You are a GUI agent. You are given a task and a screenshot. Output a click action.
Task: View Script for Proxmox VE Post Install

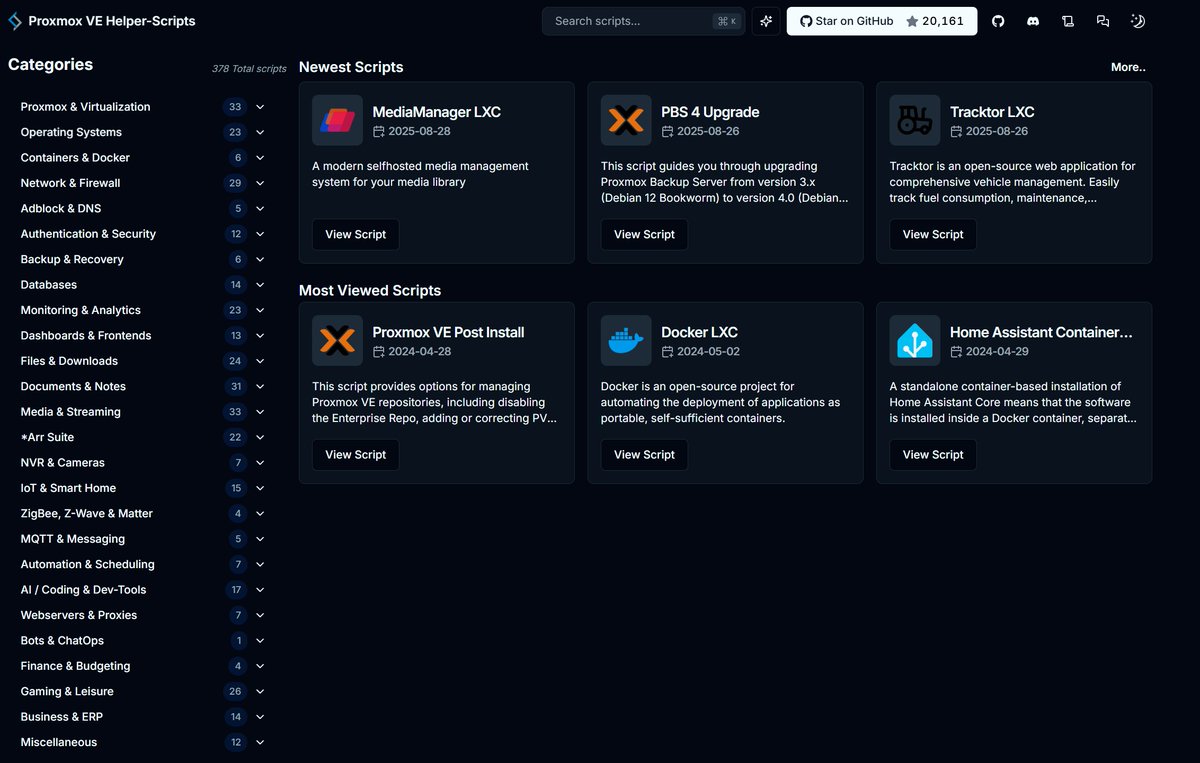point(355,454)
